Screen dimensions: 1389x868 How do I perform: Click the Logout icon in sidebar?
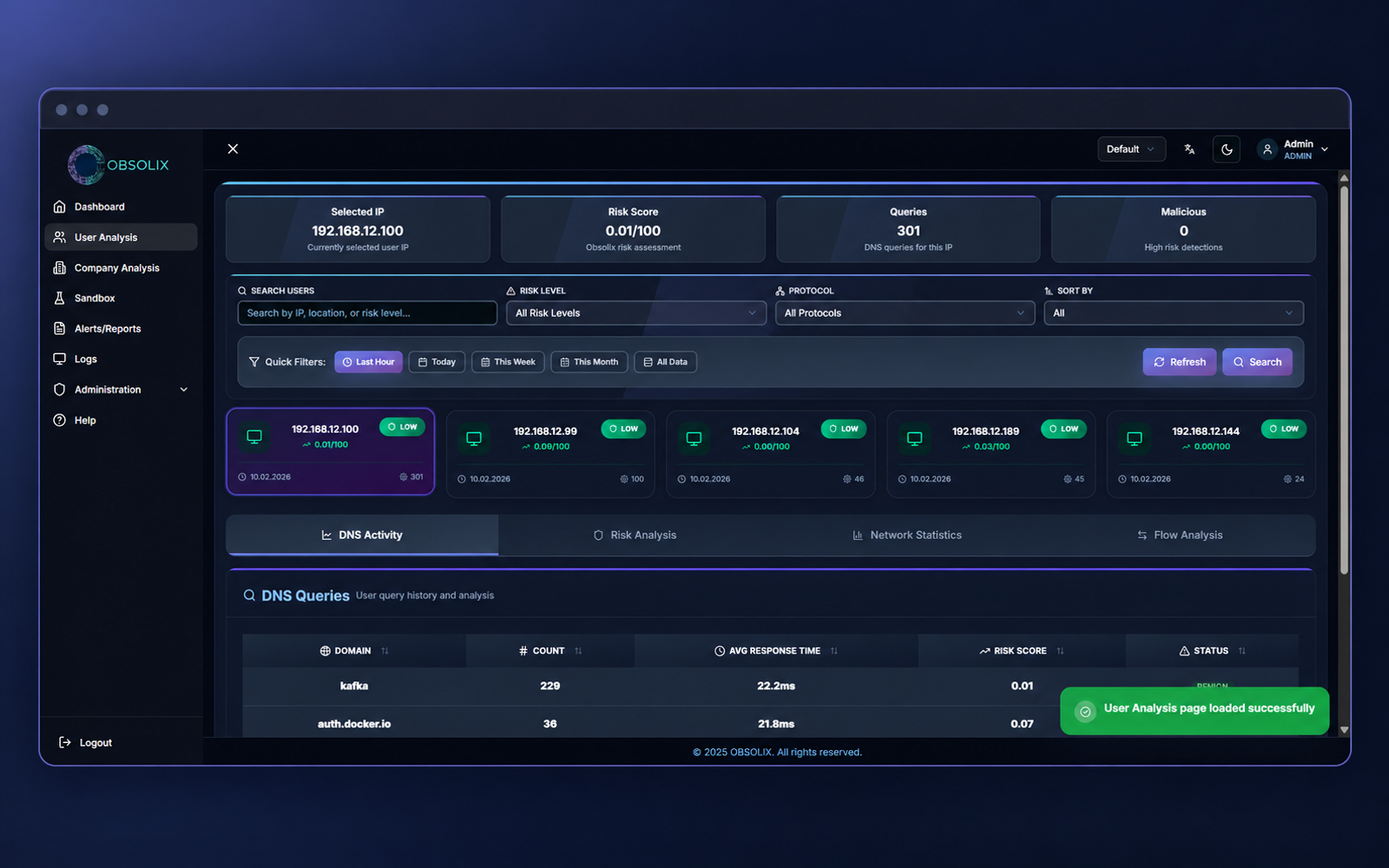click(64, 742)
